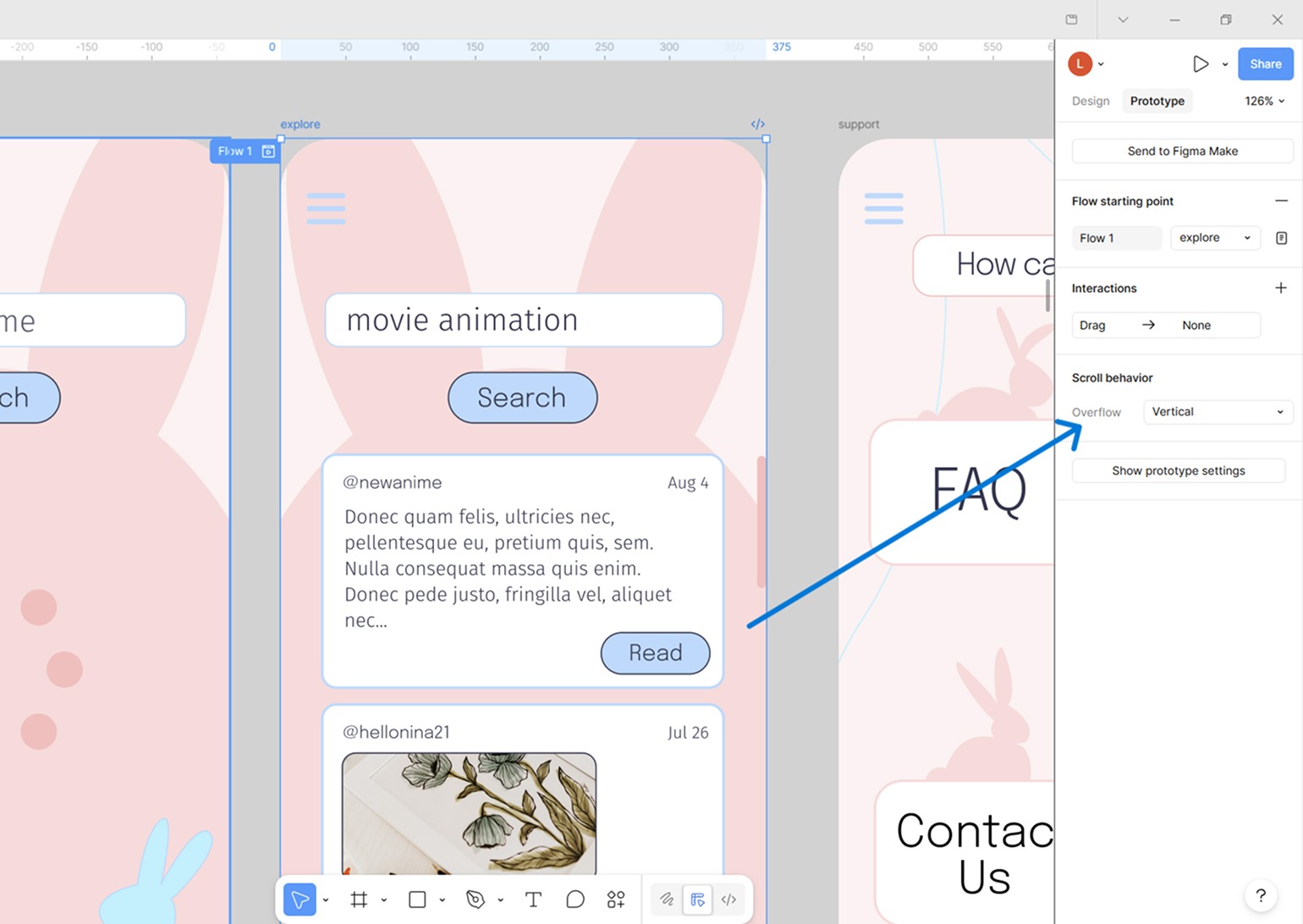The height and width of the screenshot is (924, 1303).
Task: Click the Flow 1 name field
Action: 1116,238
